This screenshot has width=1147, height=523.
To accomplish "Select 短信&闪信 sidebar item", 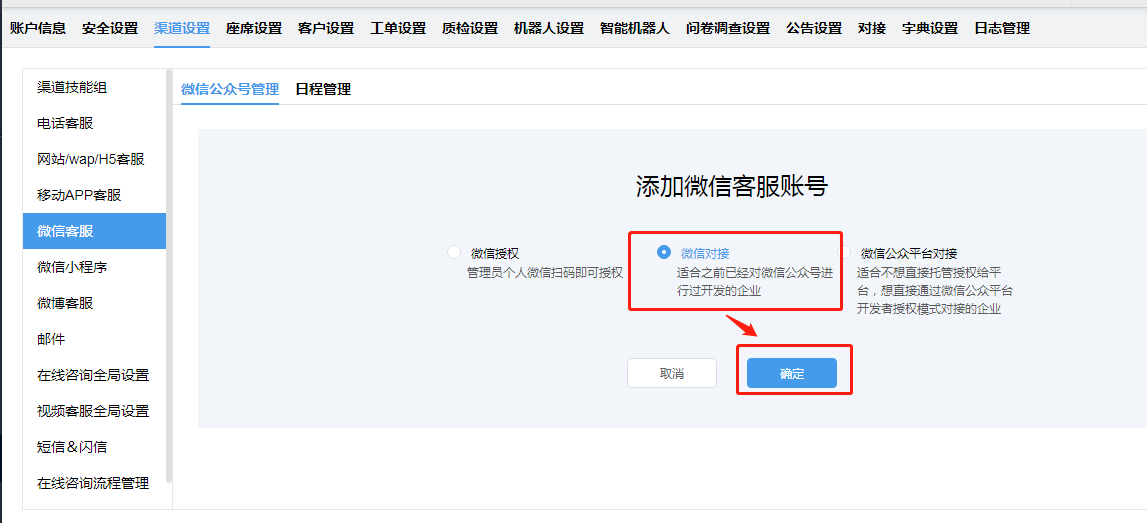I will pos(94,447).
